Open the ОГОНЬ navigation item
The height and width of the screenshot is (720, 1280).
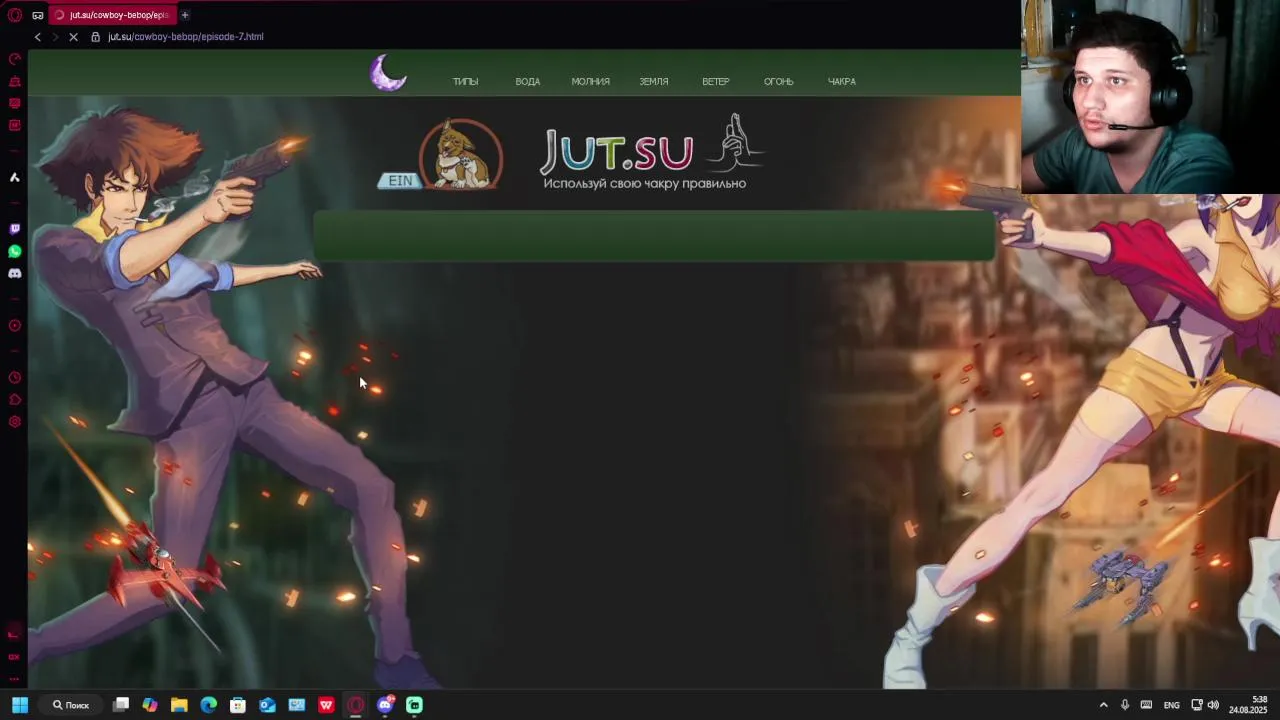point(778,82)
